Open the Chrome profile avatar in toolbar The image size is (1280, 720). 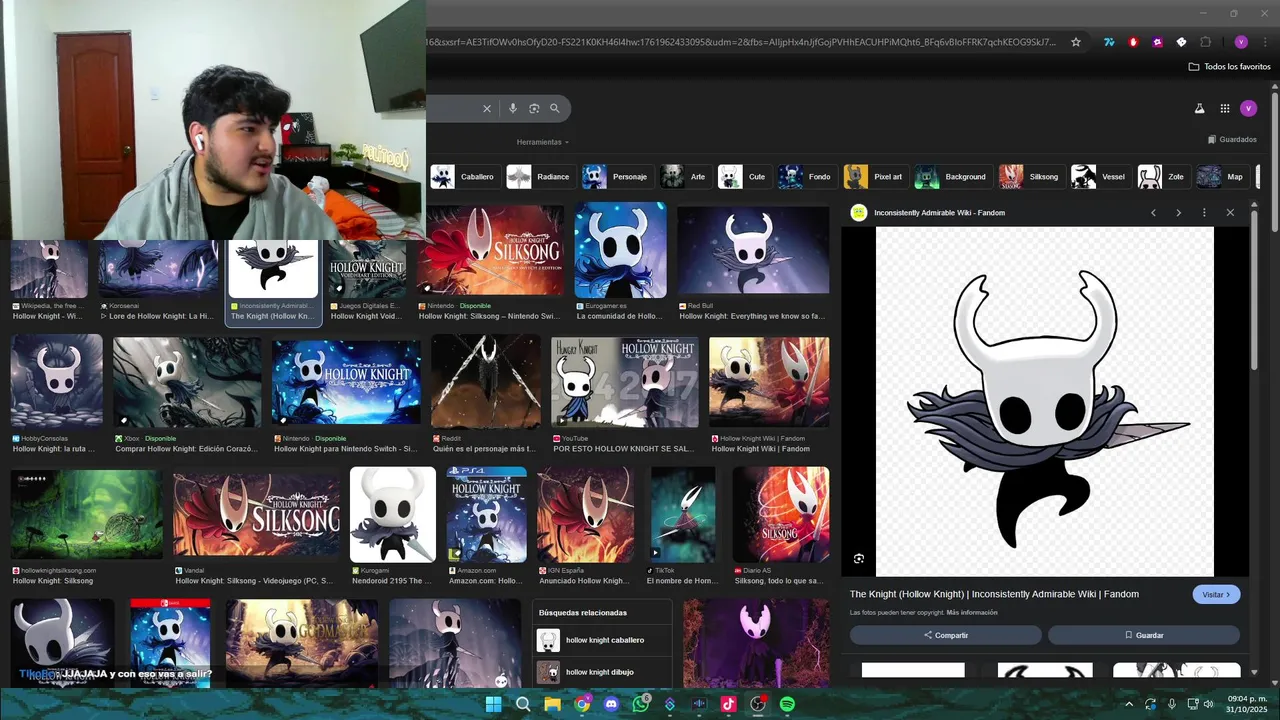pyautogui.click(x=1241, y=42)
